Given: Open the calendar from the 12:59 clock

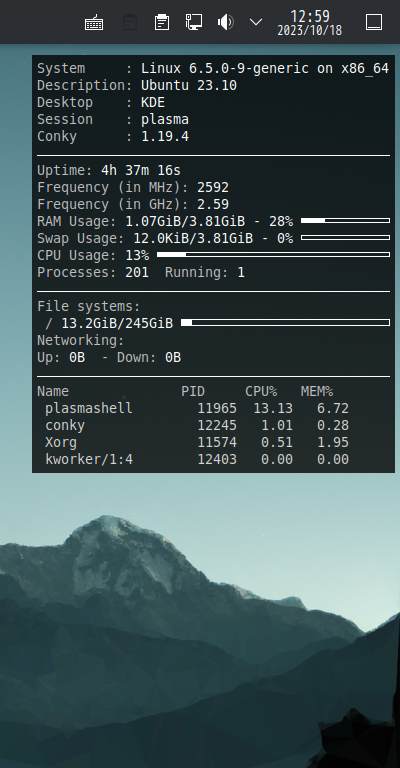Looking at the screenshot, I should coord(309,16).
